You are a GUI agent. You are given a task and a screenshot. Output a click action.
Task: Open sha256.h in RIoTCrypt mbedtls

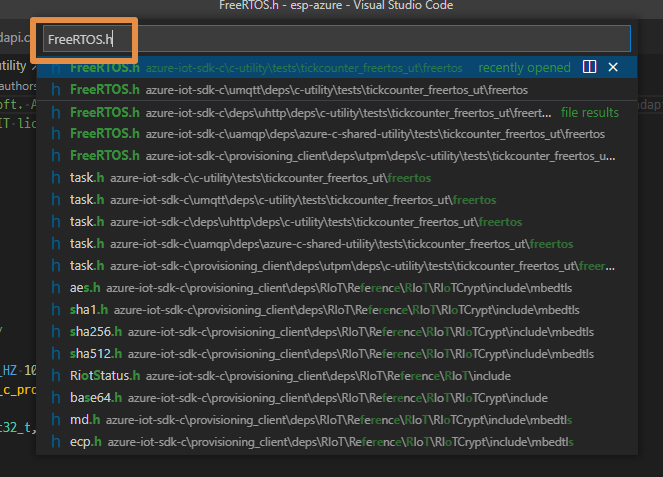[x=337, y=332]
